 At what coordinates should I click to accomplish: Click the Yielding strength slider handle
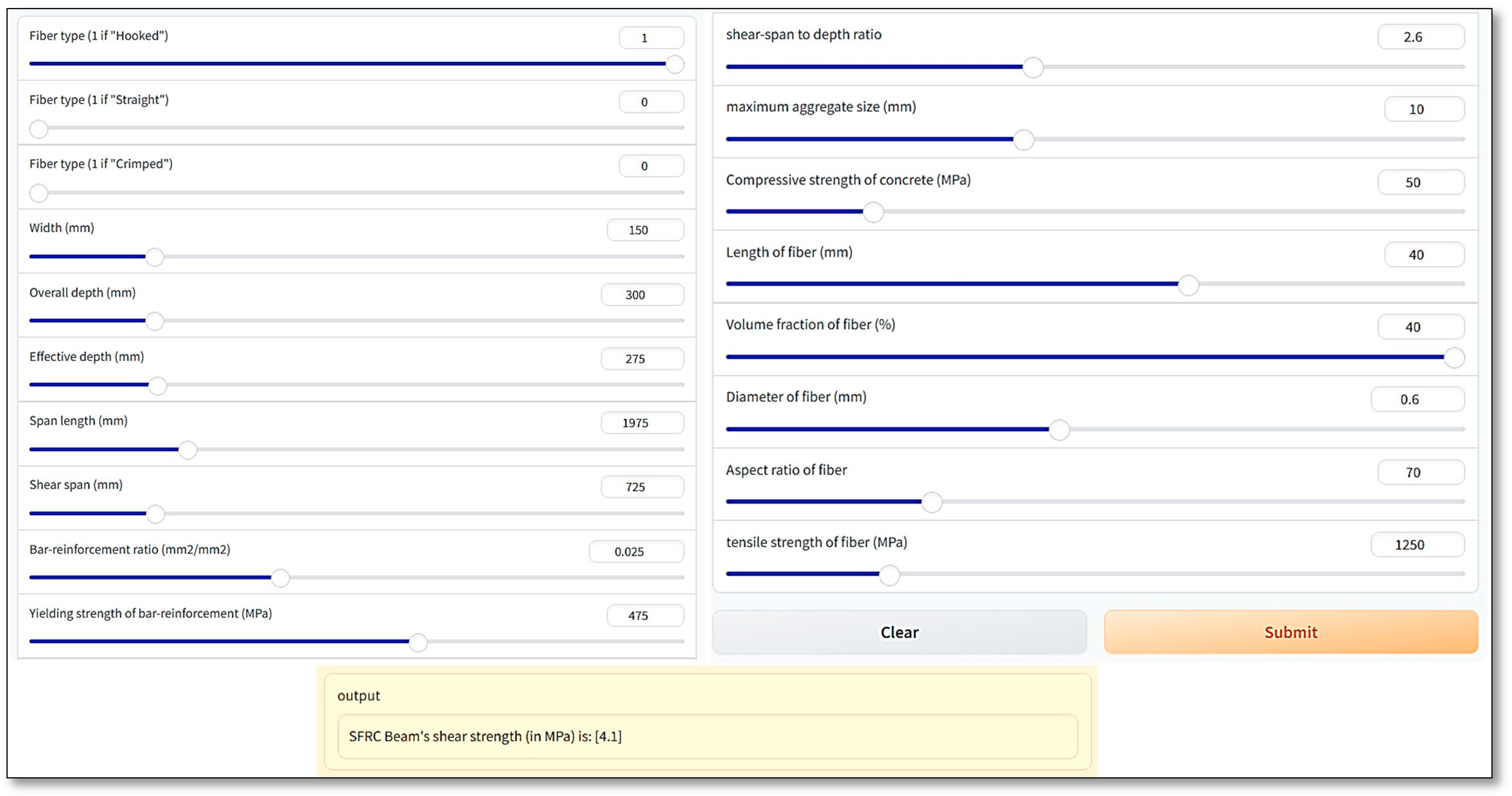pos(418,642)
